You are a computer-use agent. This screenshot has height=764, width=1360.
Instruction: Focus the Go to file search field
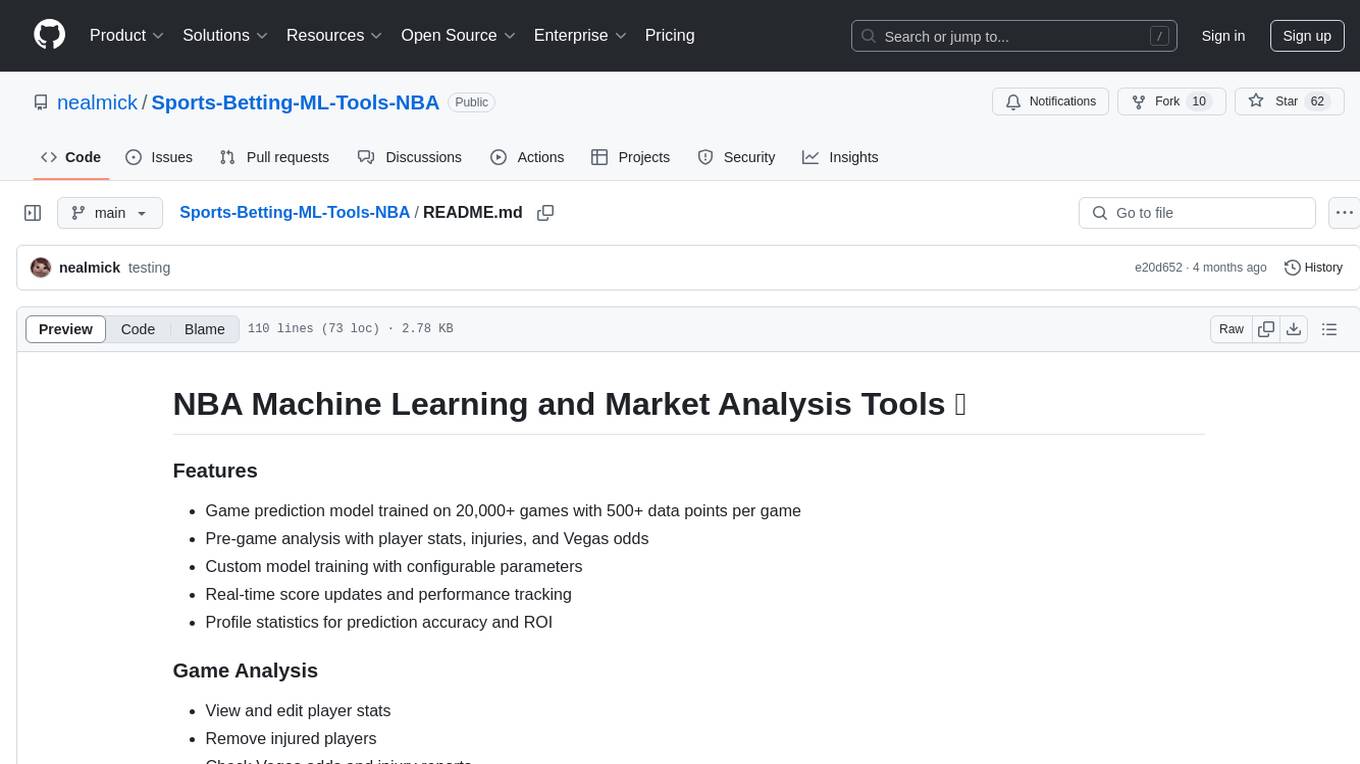pos(1197,213)
